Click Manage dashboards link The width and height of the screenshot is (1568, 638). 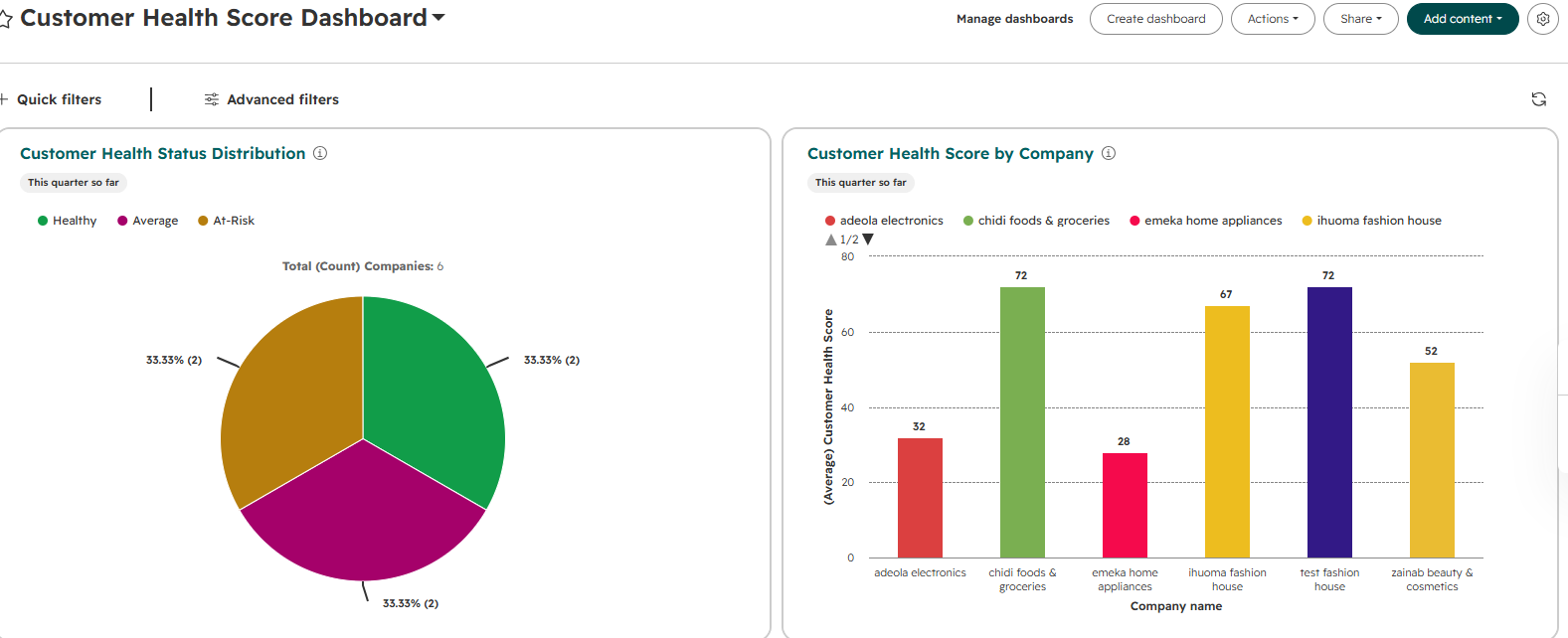tap(1014, 19)
